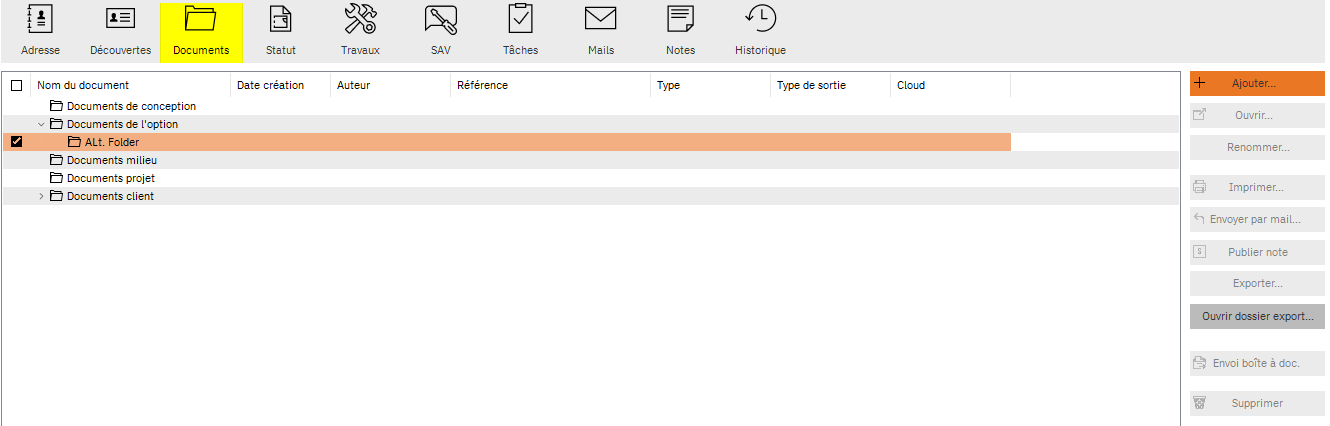The width and height of the screenshot is (1330, 426).
Task: Click the Exporter... button
Action: tap(1257, 284)
